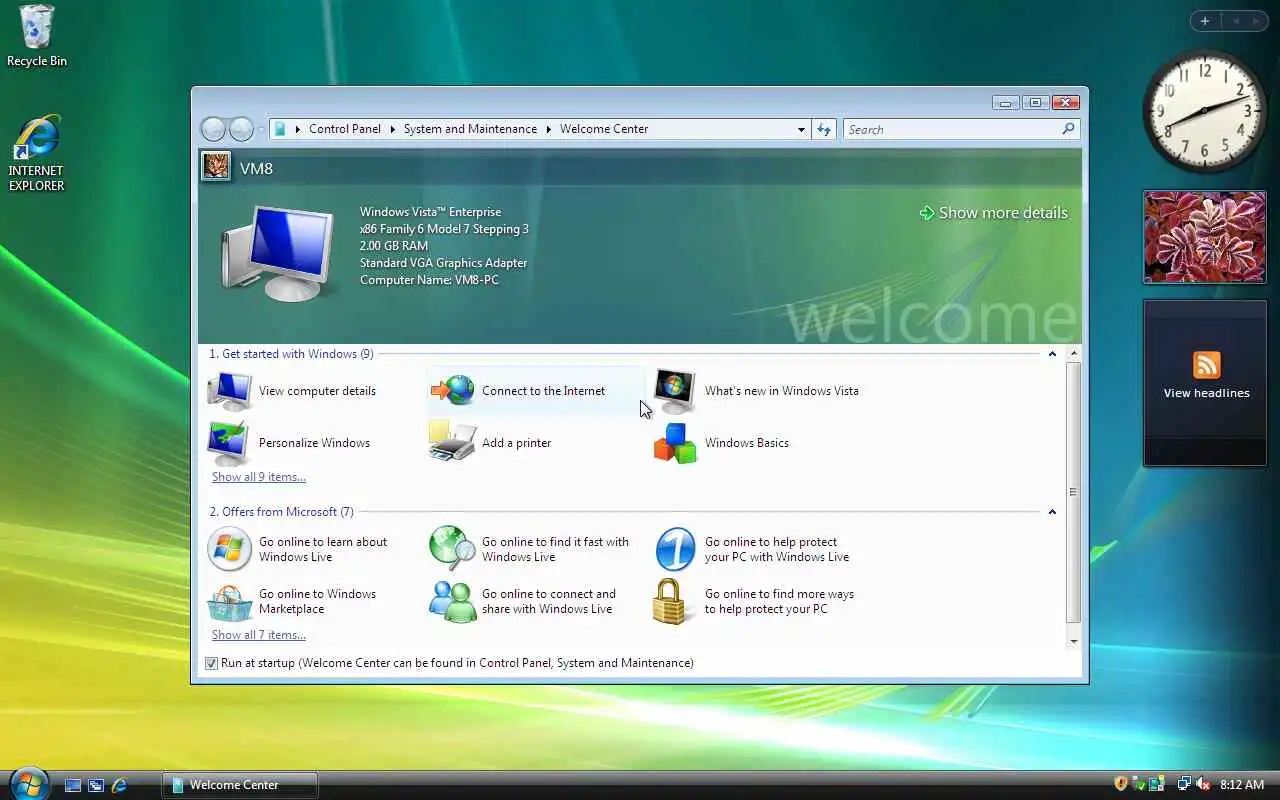Image resolution: width=1280 pixels, height=800 pixels.
Task: Open the Windows Marketplace basket icon
Action: (230, 602)
